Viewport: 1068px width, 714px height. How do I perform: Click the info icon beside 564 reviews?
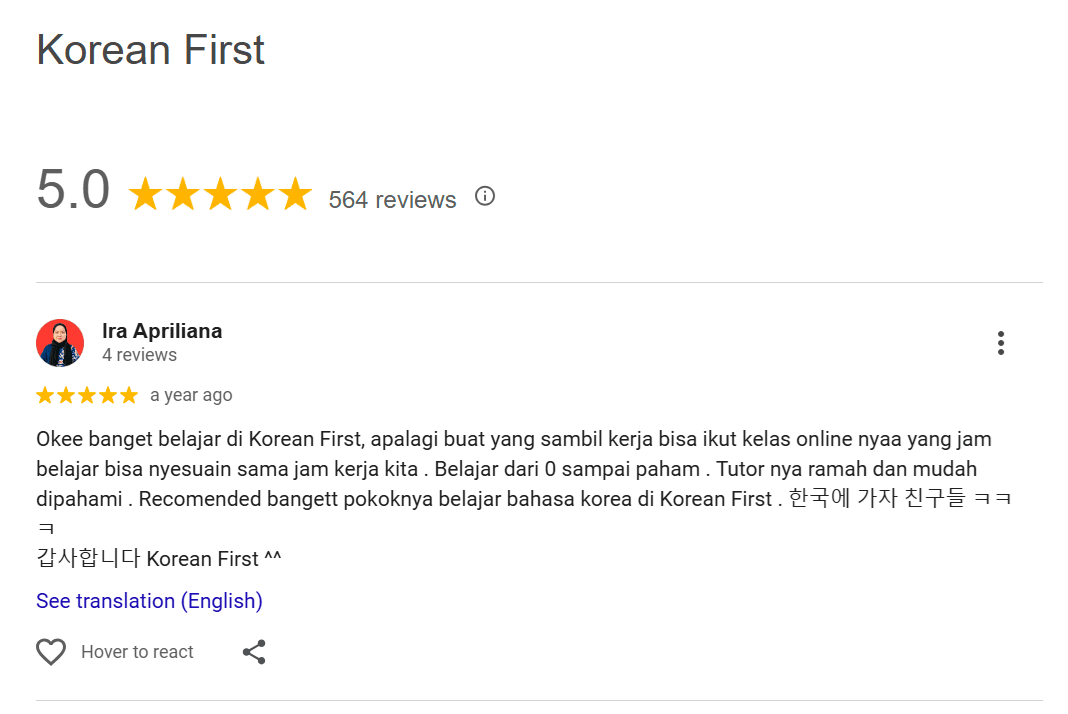pos(485,196)
